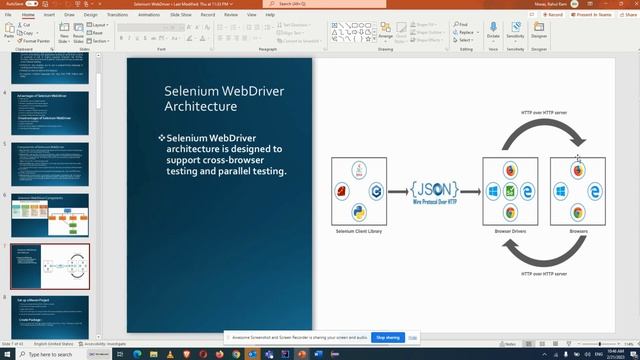The image size is (640, 360).
Task: Select the Set up a Maven Project thumbnail
Action: (50, 317)
